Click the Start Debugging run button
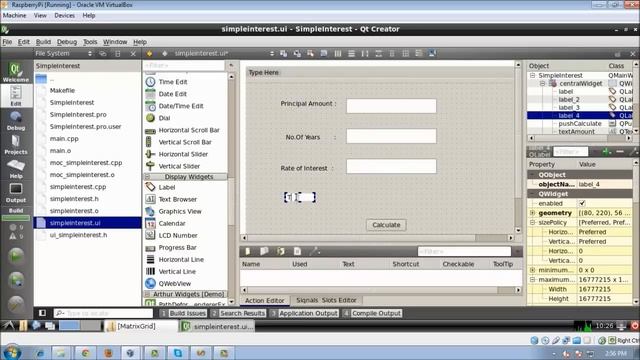640x360 pixels. pyautogui.click(x=16, y=280)
